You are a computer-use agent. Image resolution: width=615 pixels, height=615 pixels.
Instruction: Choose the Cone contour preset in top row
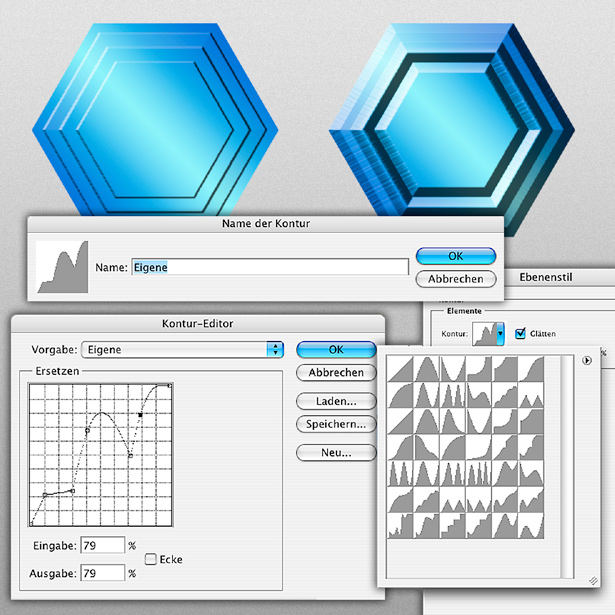tap(427, 369)
